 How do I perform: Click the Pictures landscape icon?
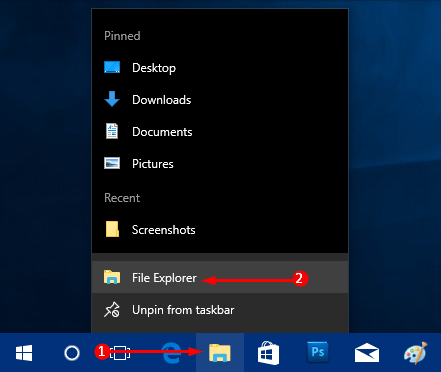(x=112, y=163)
